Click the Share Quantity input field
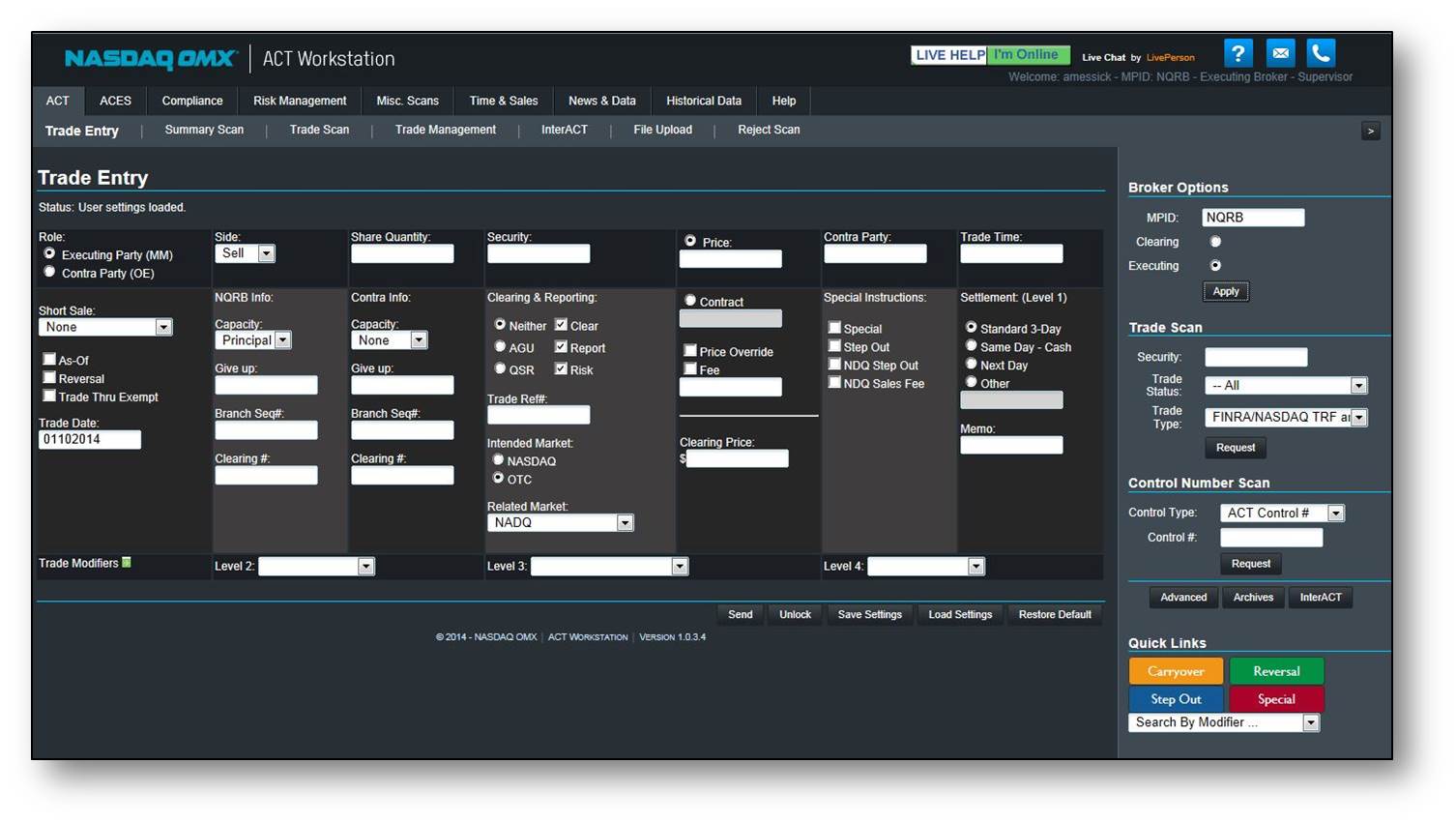 [402, 253]
